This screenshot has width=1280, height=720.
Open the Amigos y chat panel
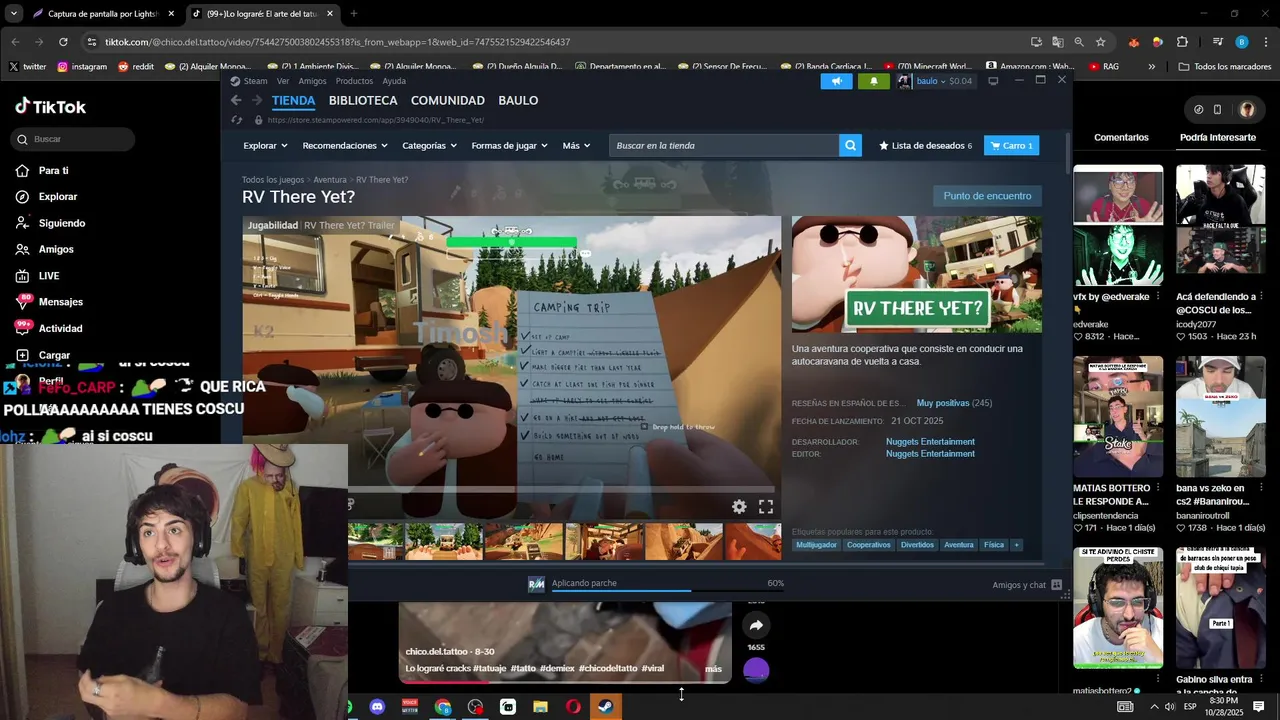click(x=1027, y=585)
